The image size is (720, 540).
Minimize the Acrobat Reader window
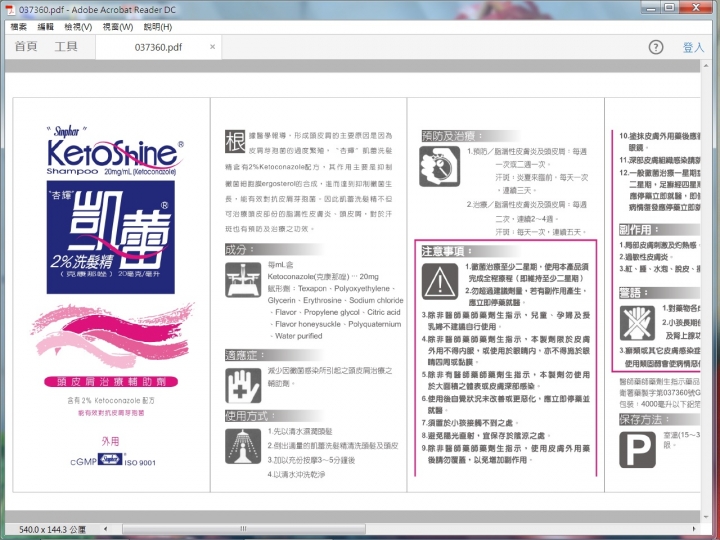pyautogui.click(x=651, y=8)
